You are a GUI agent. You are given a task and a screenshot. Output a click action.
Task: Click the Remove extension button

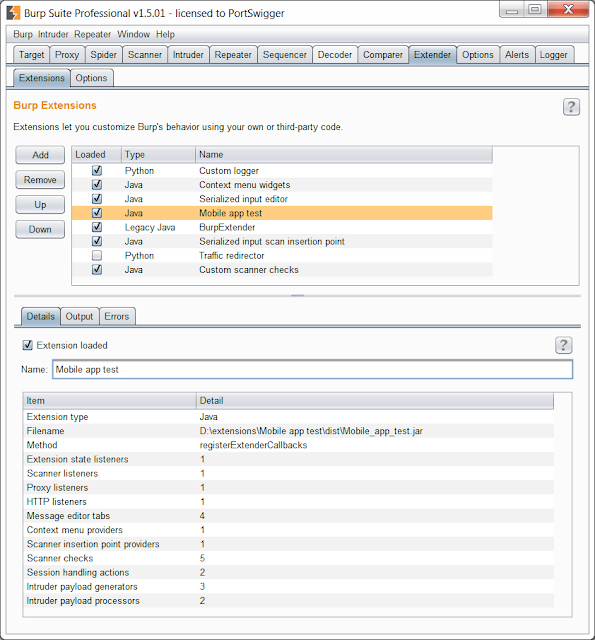pos(40,180)
